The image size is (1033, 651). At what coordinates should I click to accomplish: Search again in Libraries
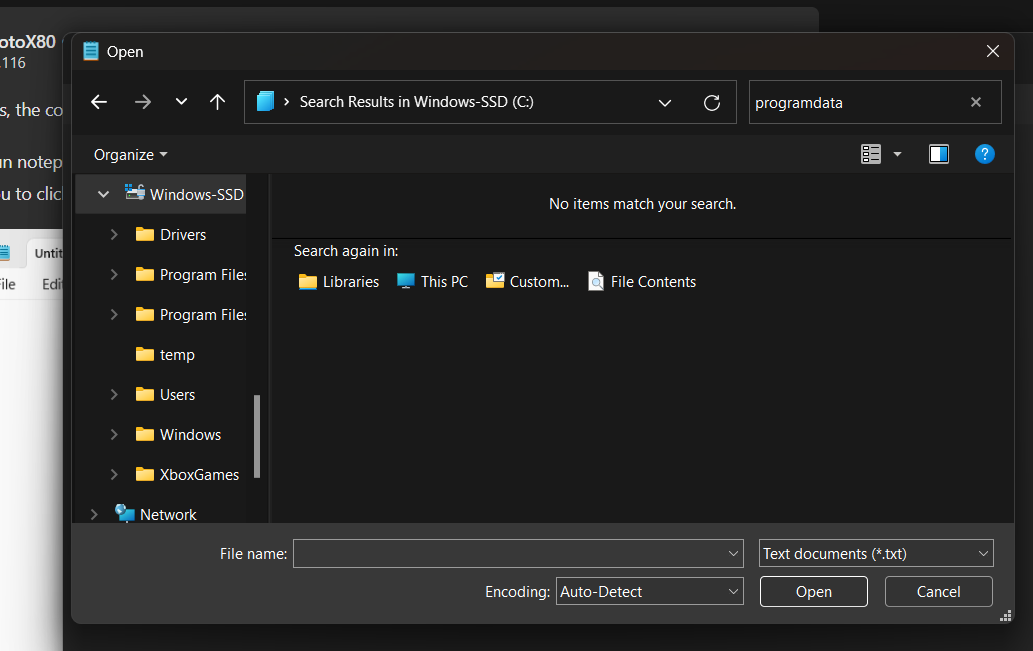pyautogui.click(x=339, y=282)
